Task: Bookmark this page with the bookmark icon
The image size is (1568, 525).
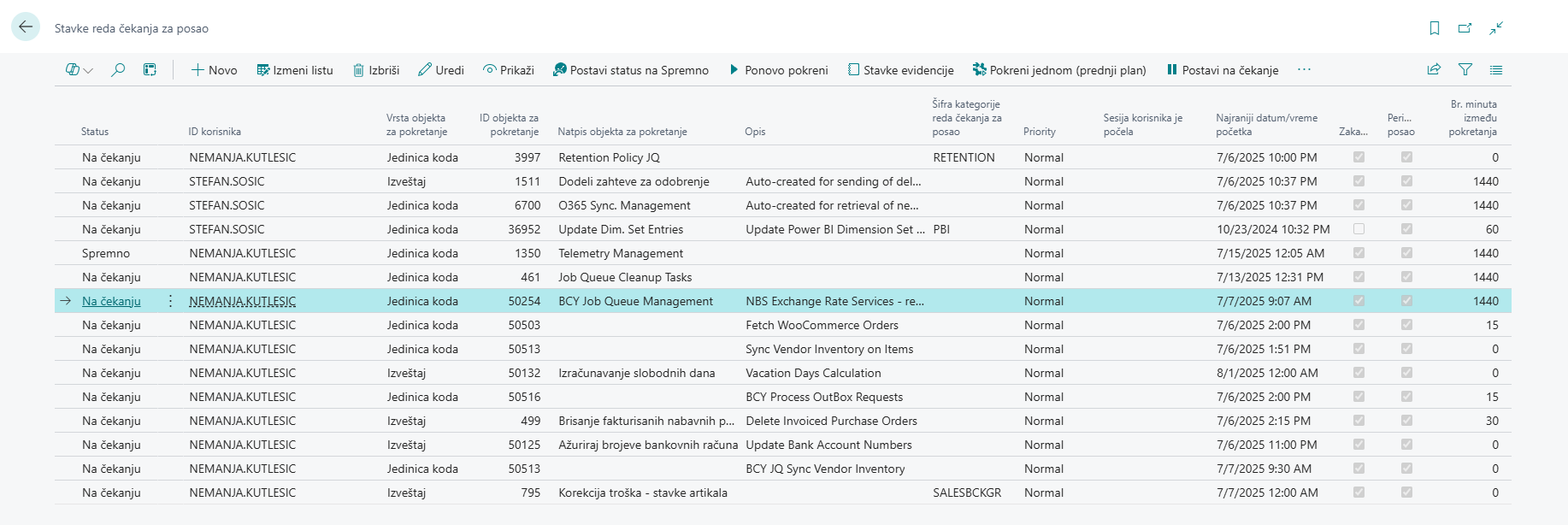Action: click(x=1435, y=28)
